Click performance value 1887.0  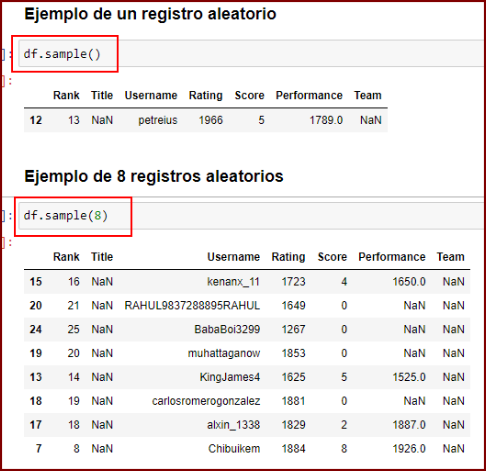click(x=409, y=425)
